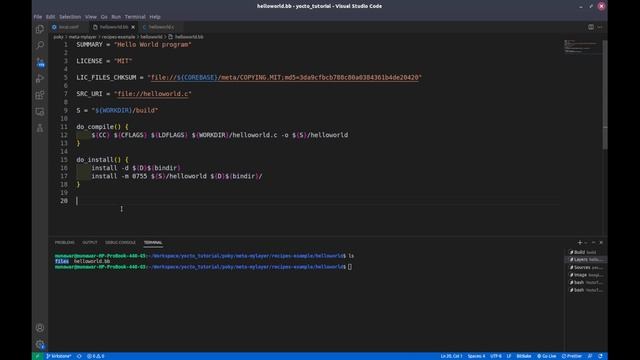Click the git branch name in status bar

[59, 356]
